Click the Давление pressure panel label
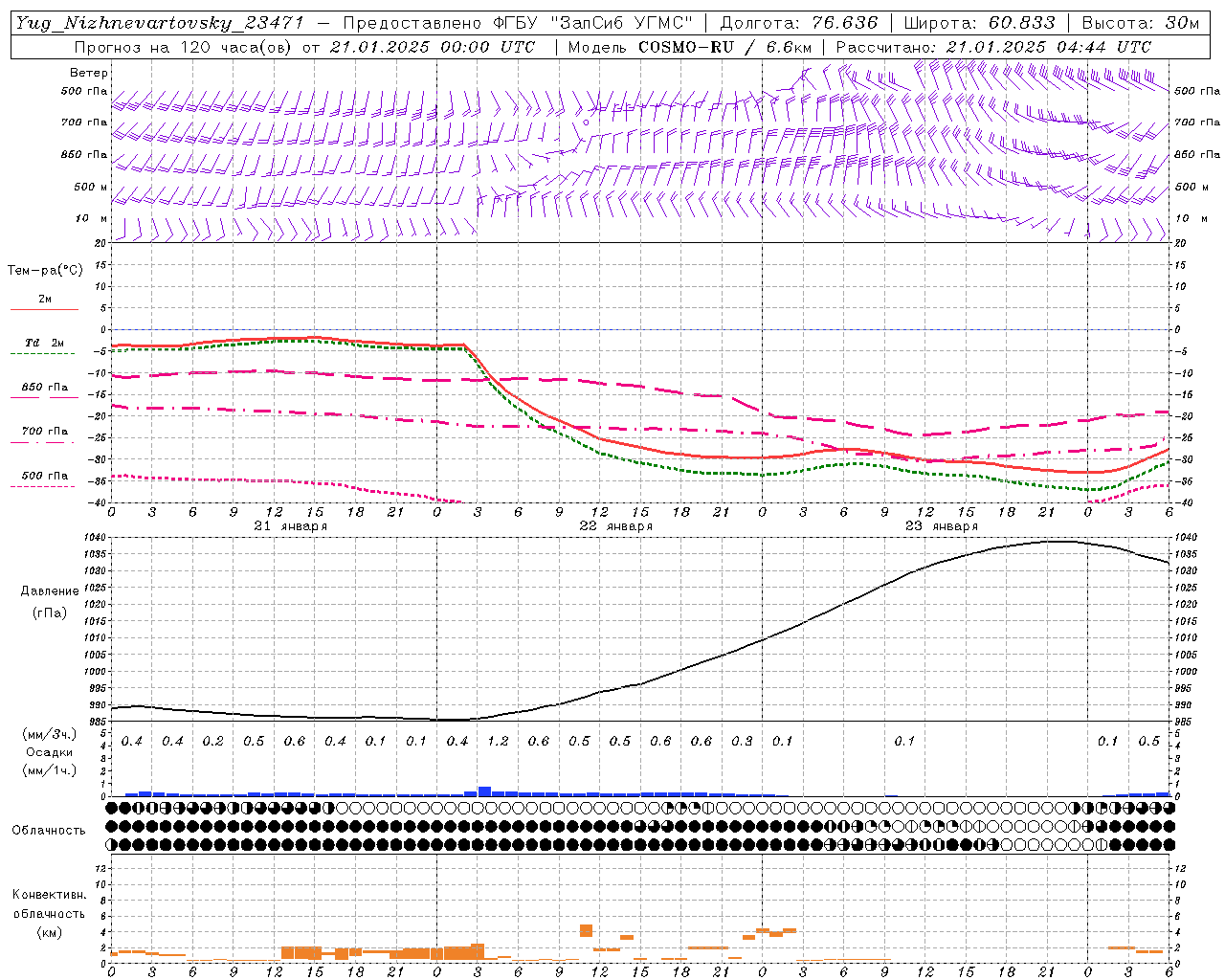 click(x=50, y=591)
